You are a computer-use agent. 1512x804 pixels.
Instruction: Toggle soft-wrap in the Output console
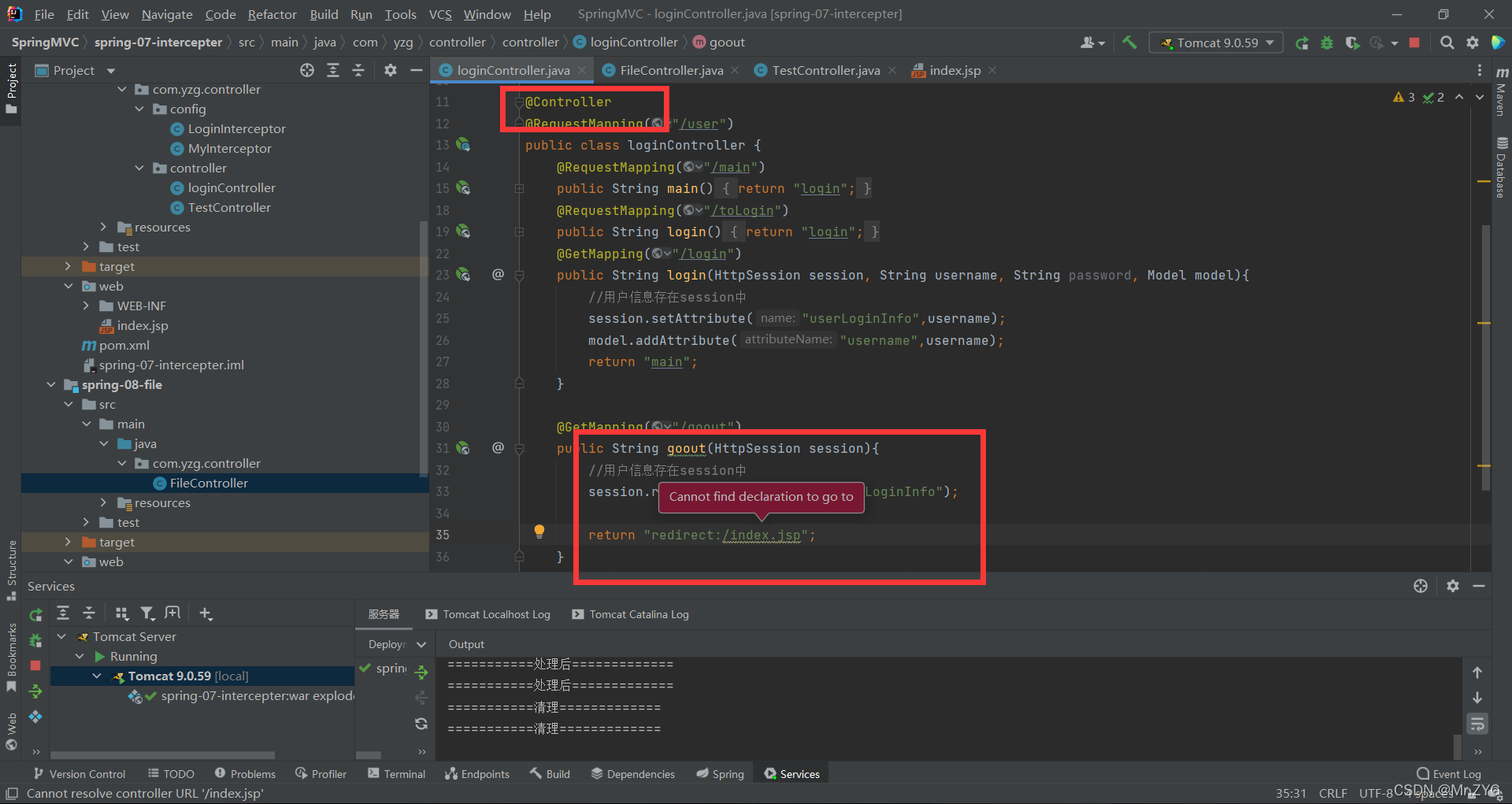[1477, 724]
